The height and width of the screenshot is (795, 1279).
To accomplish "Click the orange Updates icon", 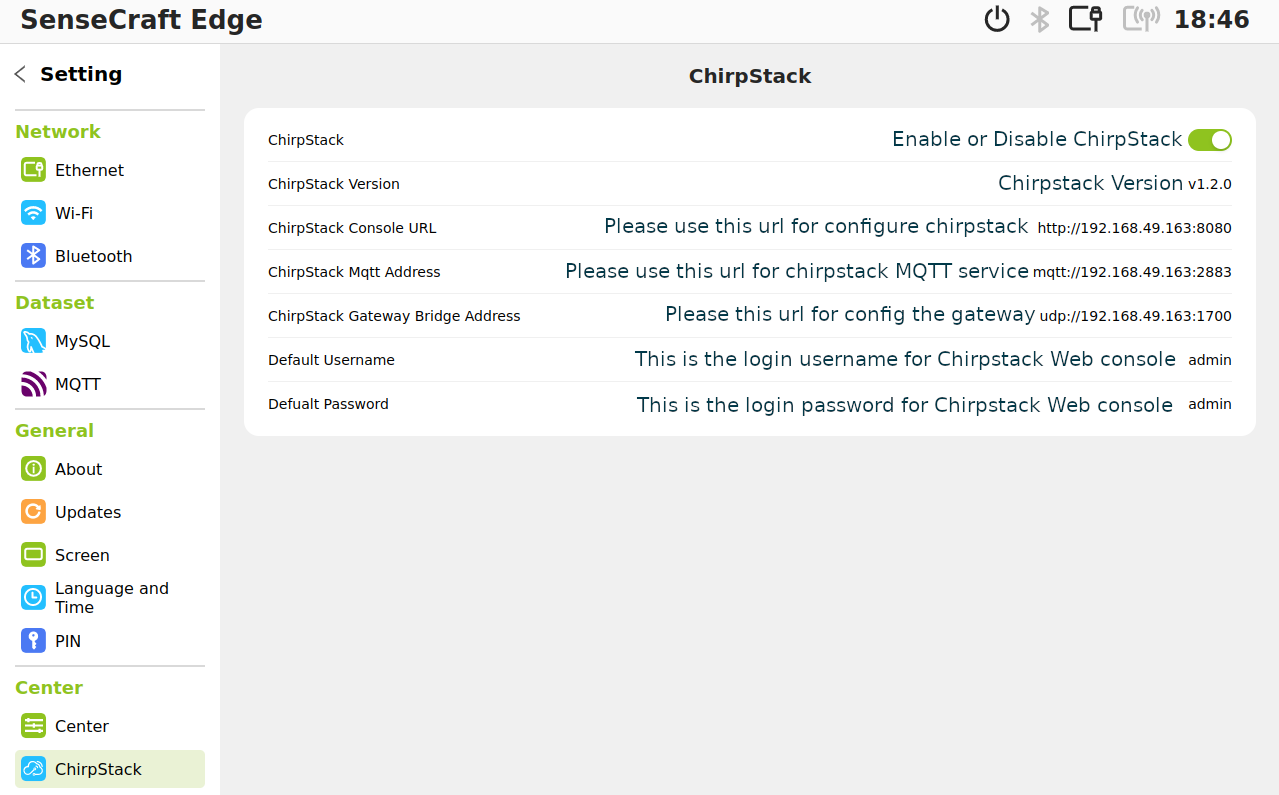I will click(x=33, y=512).
